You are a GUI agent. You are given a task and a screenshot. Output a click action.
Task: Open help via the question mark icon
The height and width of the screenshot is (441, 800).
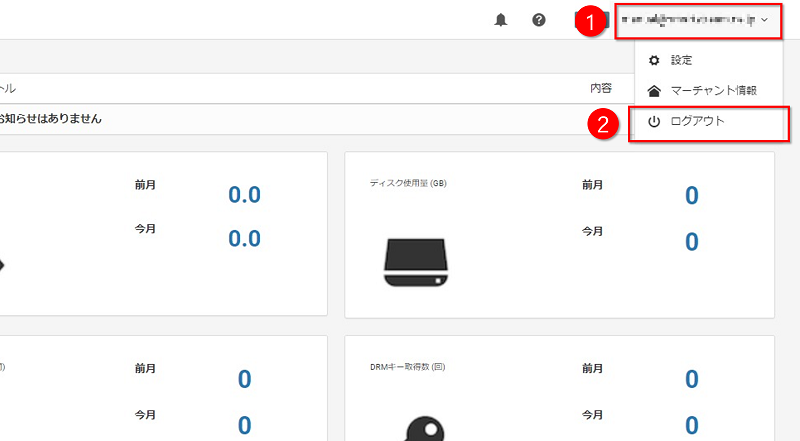point(539,20)
